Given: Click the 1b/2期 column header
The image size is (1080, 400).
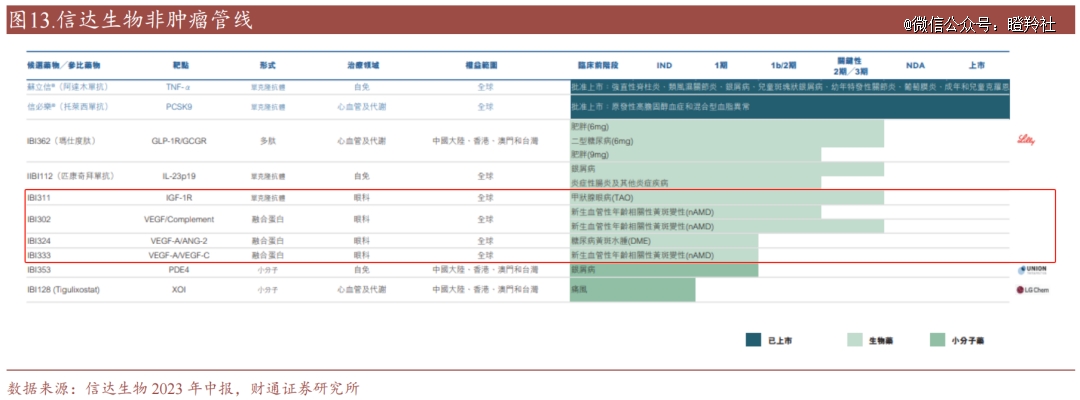Looking at the screenshot, I should click(x=784, y=65).
